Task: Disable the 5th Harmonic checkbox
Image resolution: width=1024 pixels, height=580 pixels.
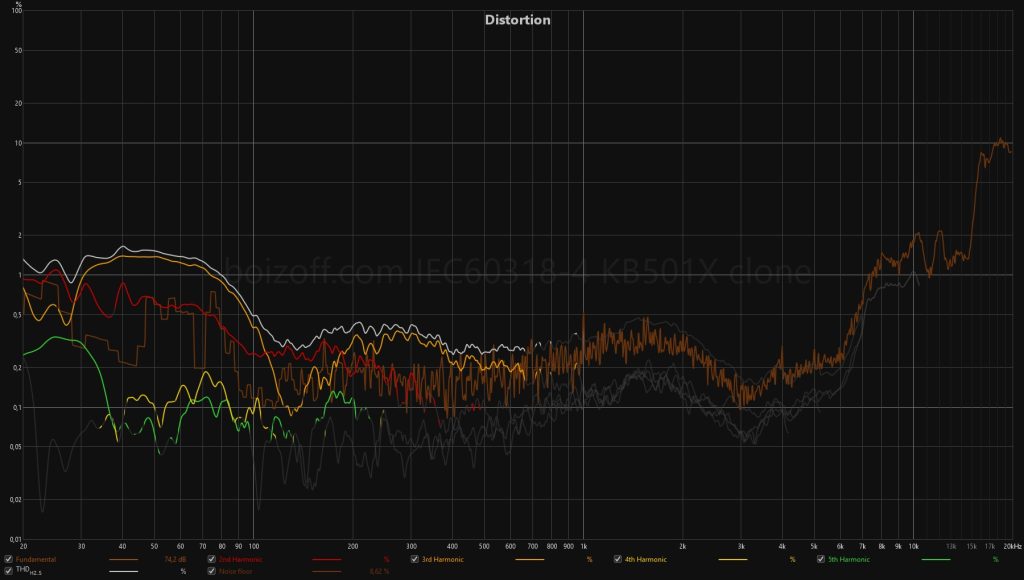Action: coord(821,559)
